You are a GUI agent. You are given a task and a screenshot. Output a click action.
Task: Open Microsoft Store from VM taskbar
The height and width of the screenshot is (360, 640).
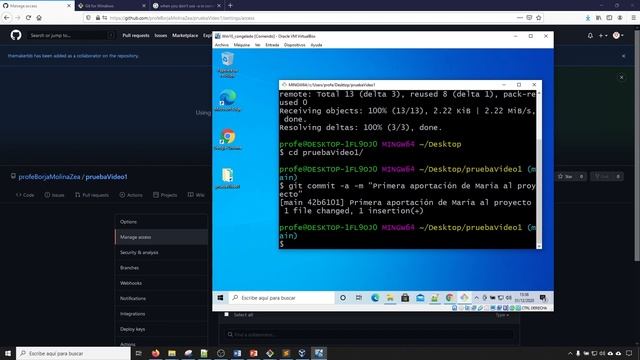405,298
